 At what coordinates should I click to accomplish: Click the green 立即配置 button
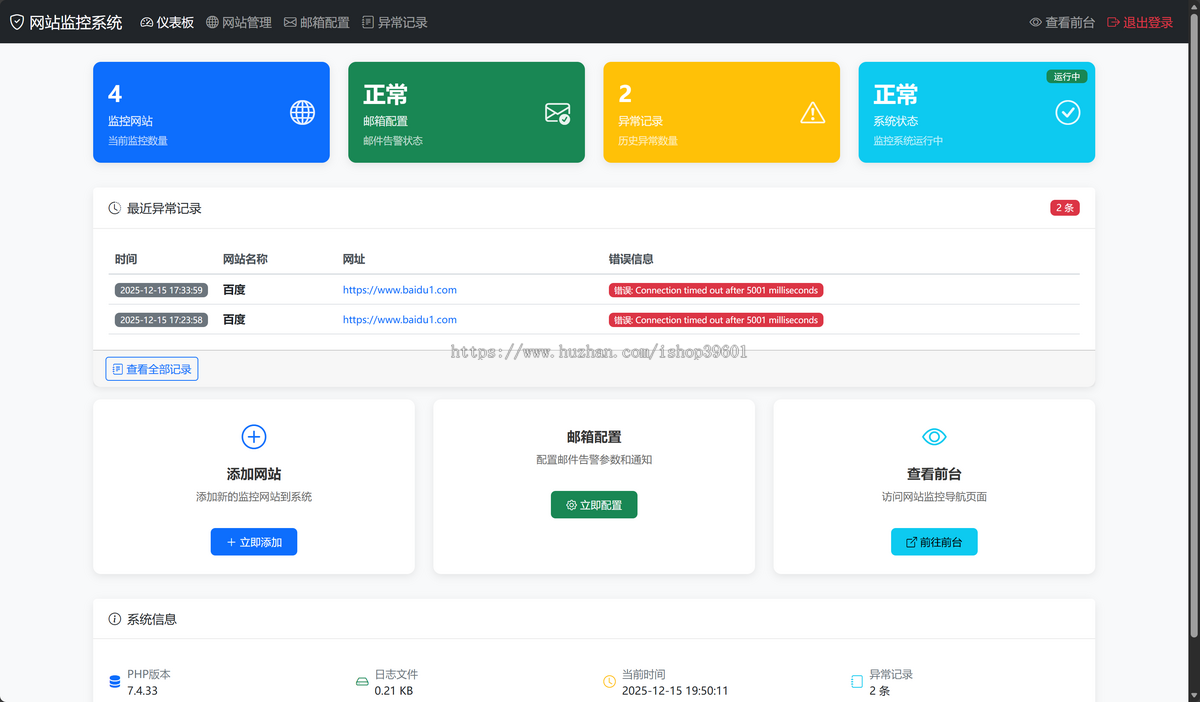(593, 504)
